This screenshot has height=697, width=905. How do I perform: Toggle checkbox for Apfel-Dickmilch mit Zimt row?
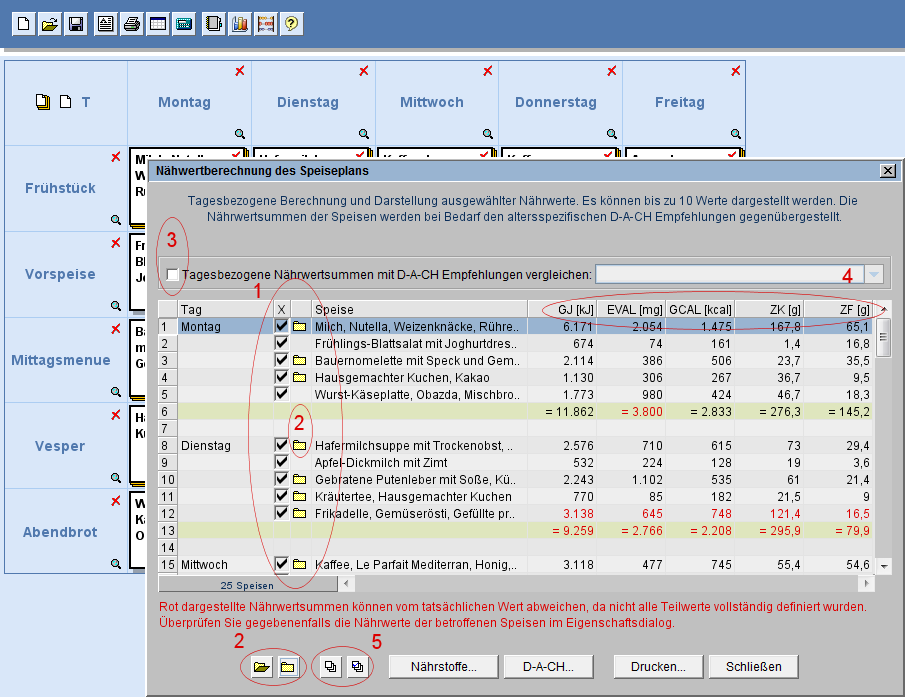pyautogui.click(x=282, y=463)
